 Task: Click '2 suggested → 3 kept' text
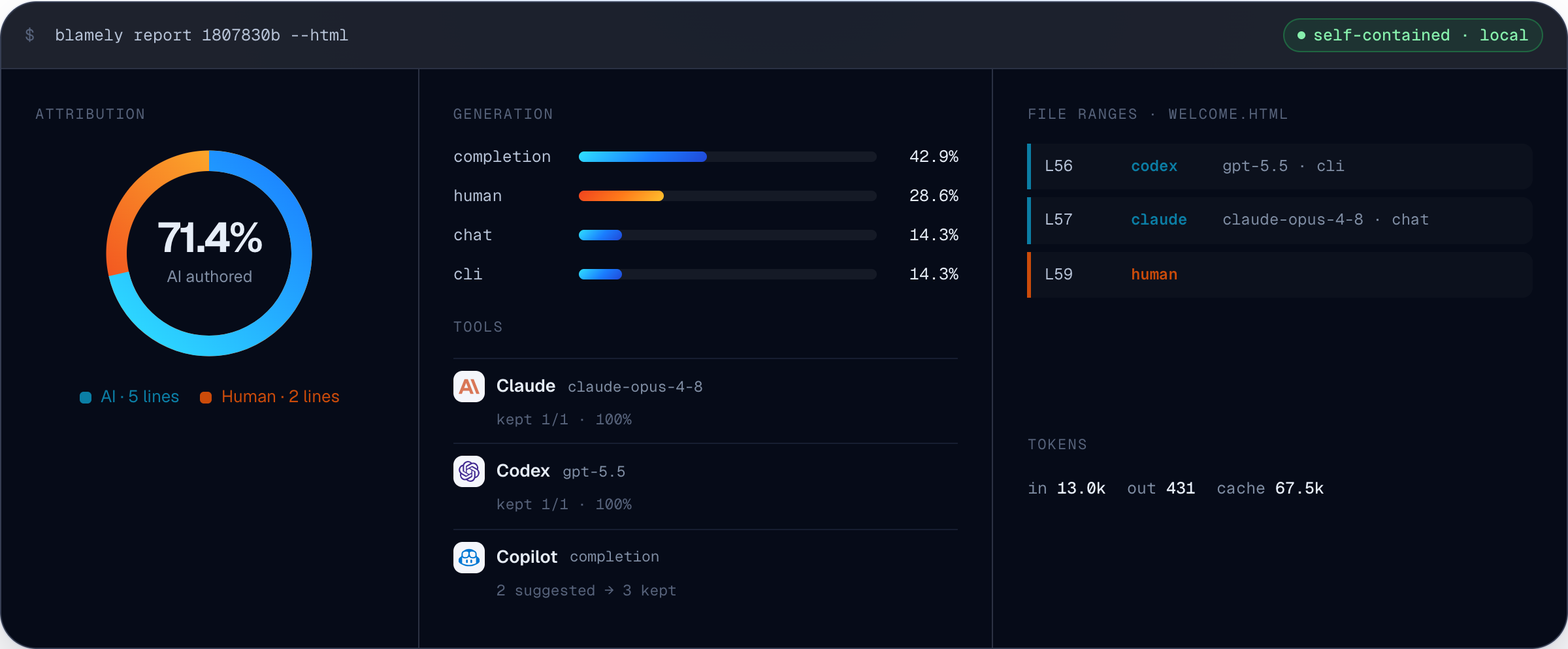pos(586,591)
